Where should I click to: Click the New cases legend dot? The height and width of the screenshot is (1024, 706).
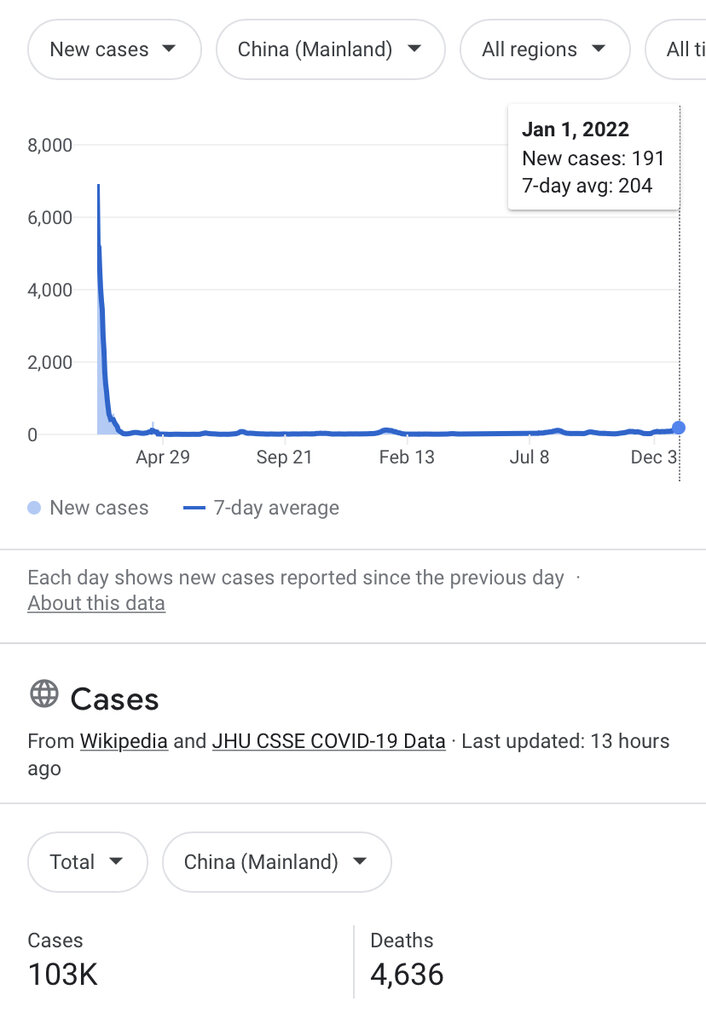35,508
